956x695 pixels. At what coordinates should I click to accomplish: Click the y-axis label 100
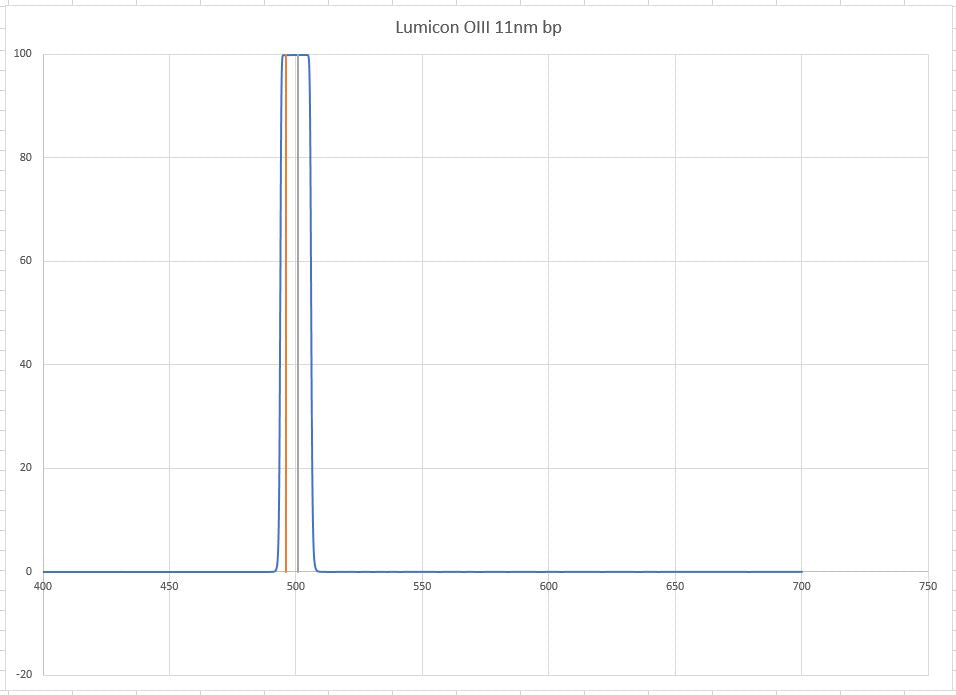tap(23, 54)
